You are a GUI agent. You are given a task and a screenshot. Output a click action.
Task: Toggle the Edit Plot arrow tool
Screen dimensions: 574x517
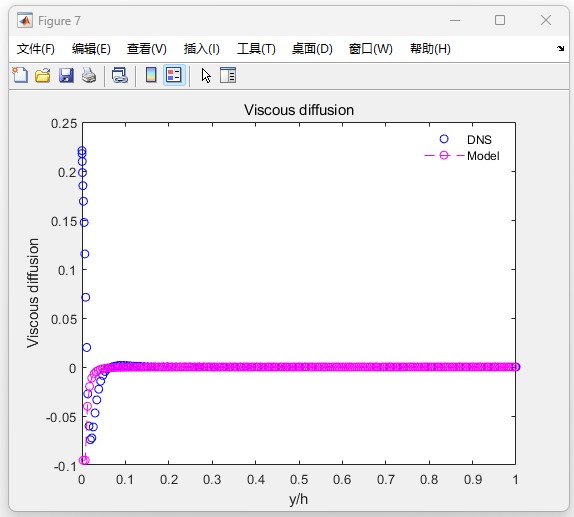click(x=206, y=75)
